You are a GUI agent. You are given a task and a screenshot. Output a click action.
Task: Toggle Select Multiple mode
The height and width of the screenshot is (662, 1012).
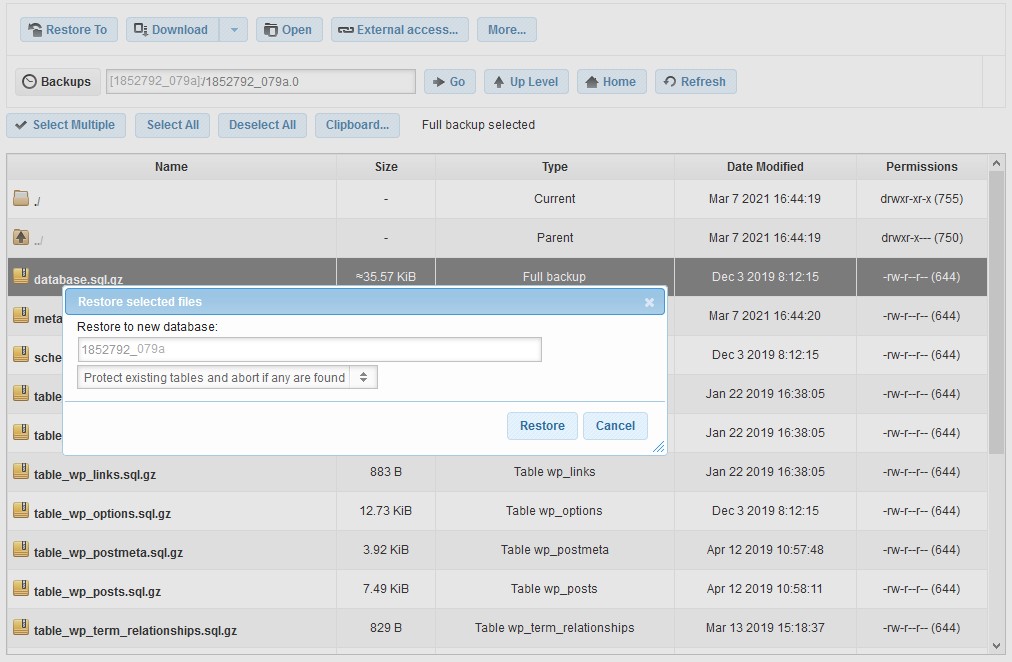[x=65, y=125]
